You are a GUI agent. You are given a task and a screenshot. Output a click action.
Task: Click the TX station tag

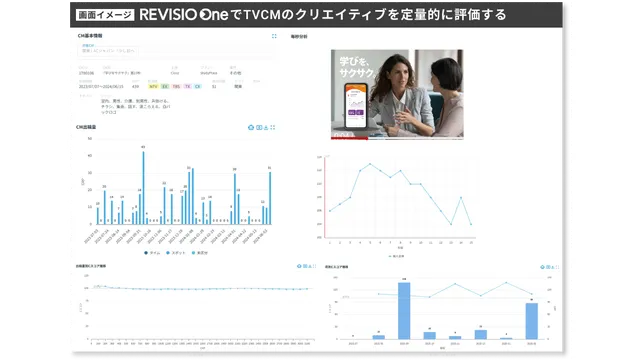point(187,87)
